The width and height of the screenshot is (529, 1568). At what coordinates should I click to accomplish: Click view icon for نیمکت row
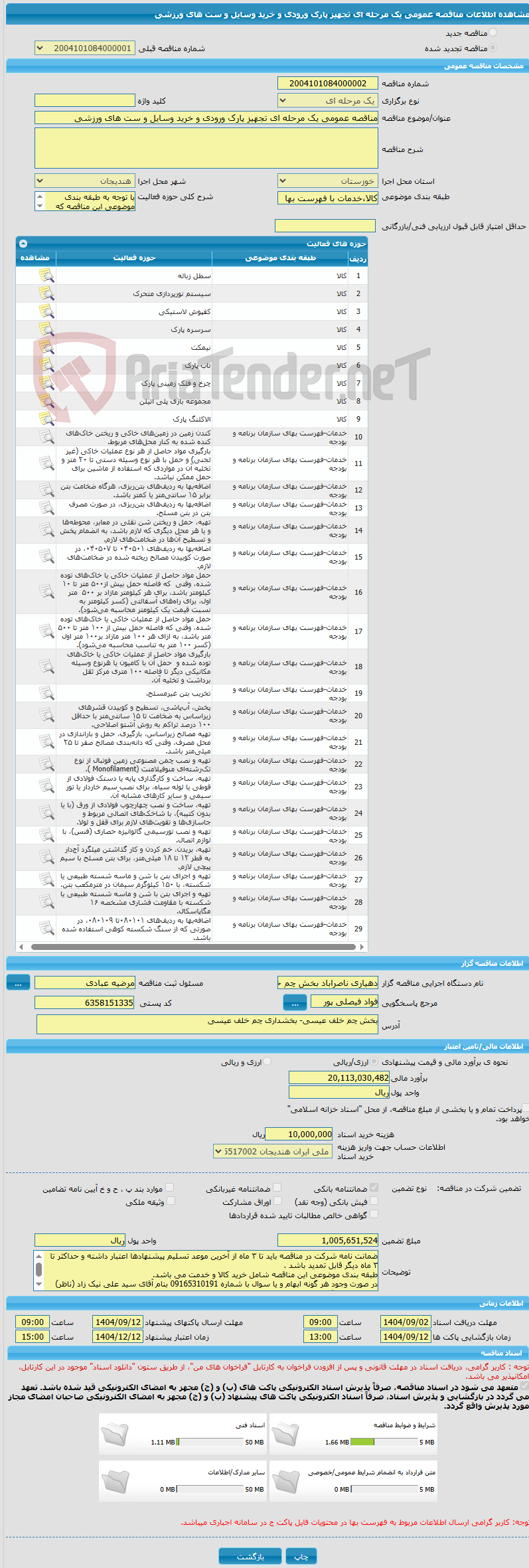(46, 347)
